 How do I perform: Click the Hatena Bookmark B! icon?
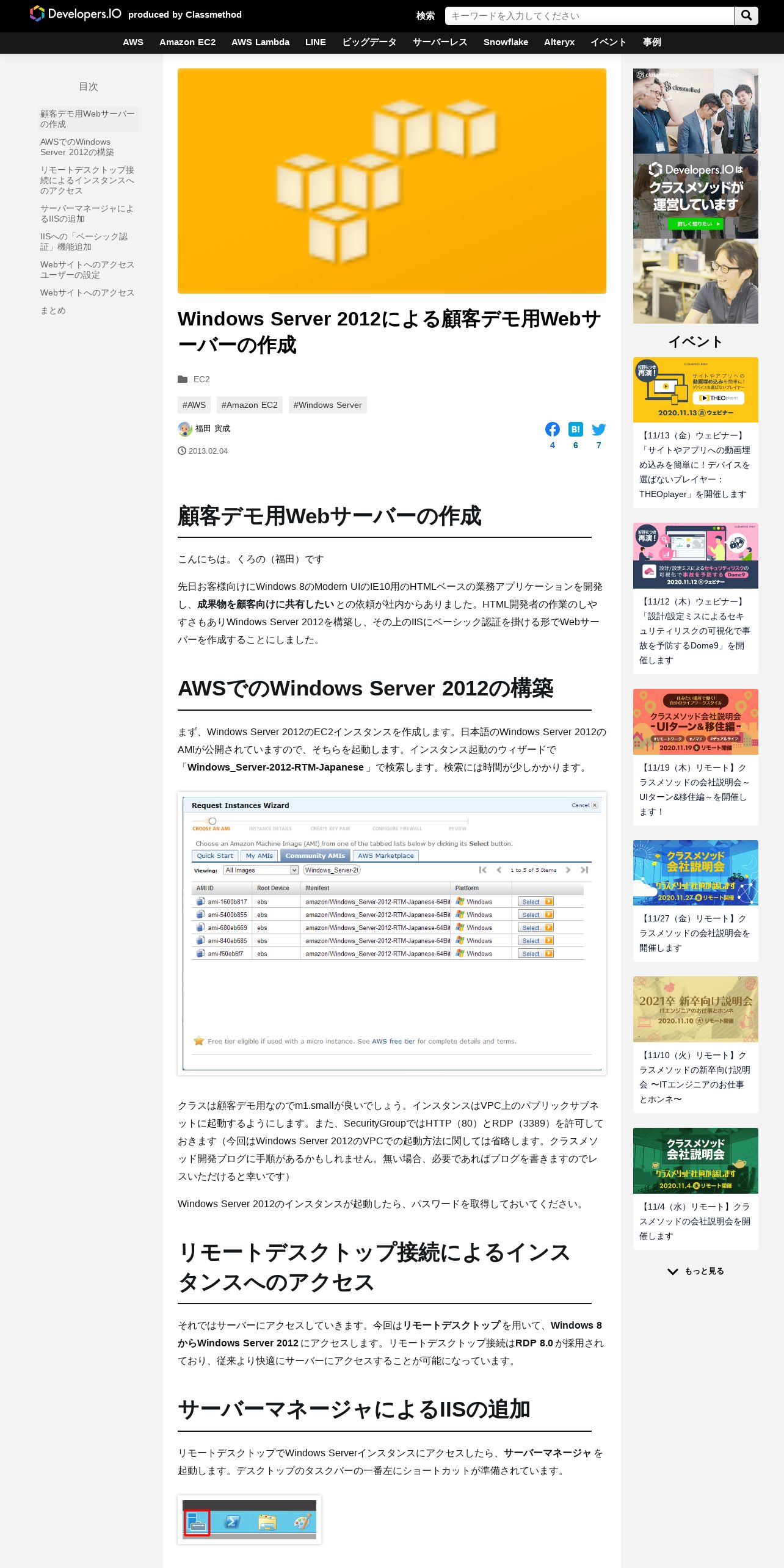pyautogui.click(x=575, y=429)
